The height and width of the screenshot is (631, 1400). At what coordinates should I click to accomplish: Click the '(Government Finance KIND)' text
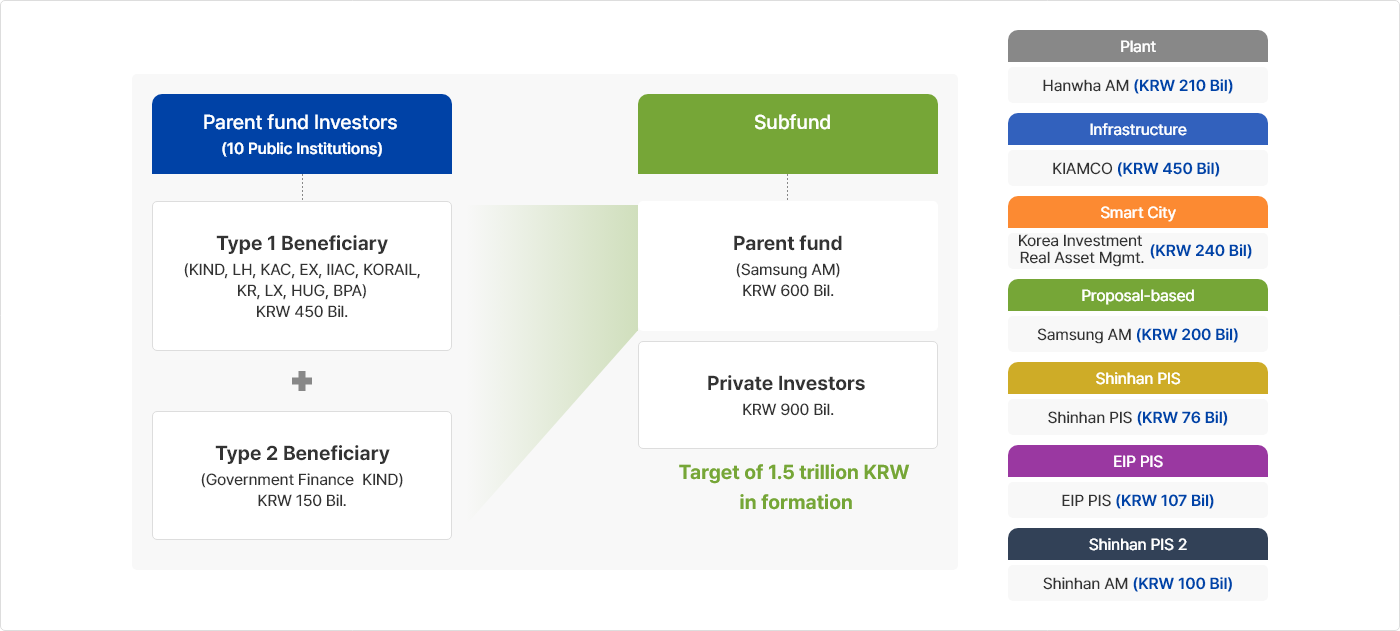pos(302,480)
